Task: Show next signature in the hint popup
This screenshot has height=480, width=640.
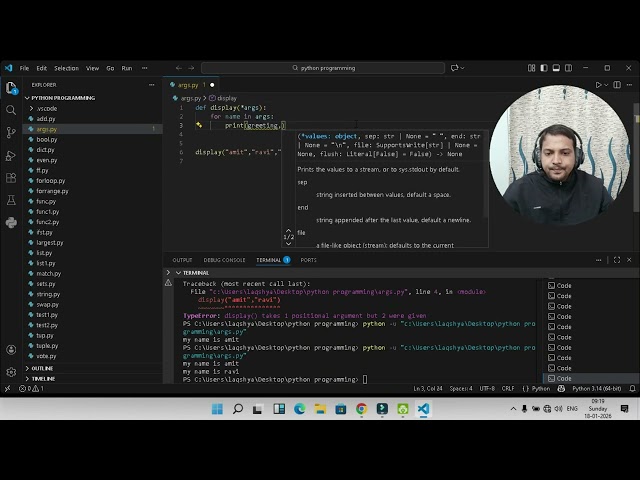Action: [x=289, y=244]
